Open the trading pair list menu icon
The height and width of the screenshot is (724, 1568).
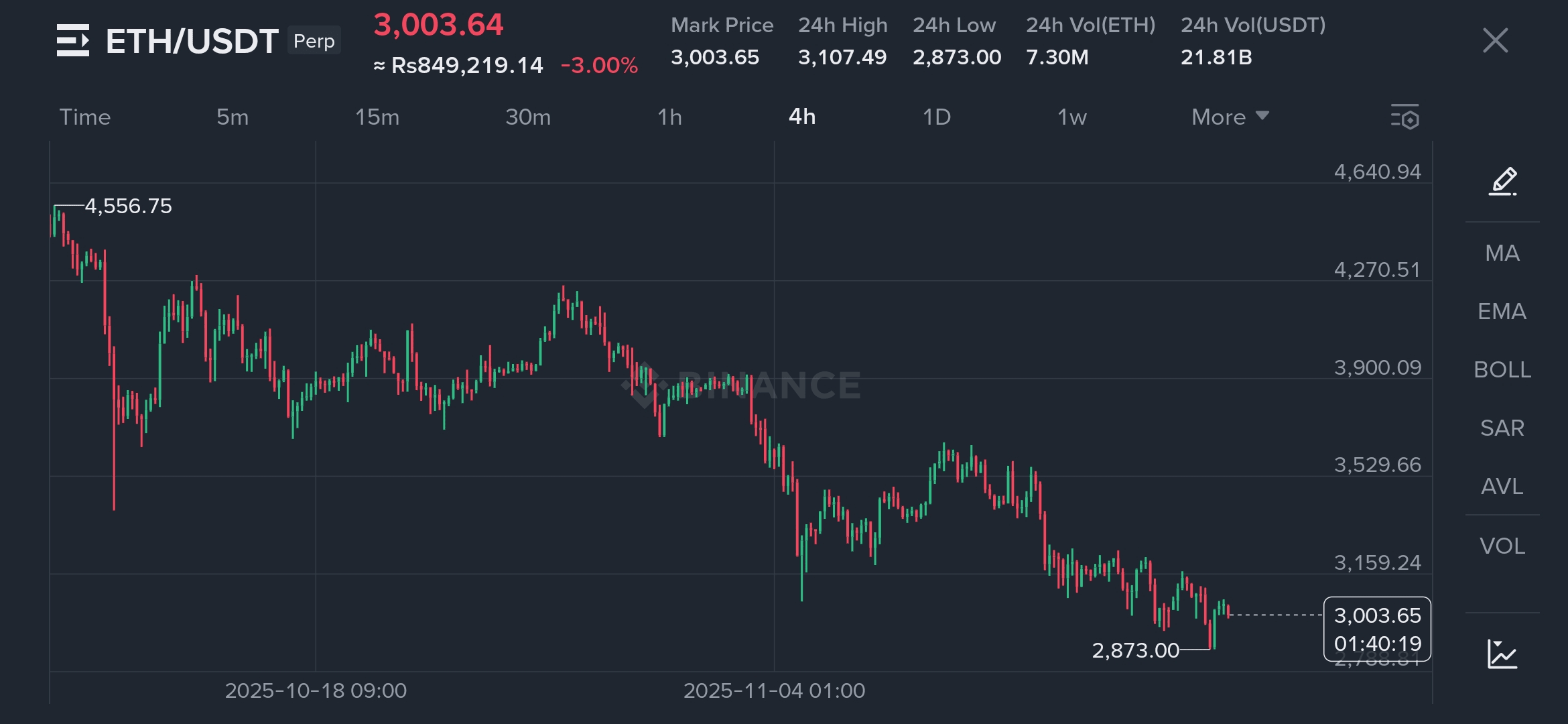pos(73,40)
